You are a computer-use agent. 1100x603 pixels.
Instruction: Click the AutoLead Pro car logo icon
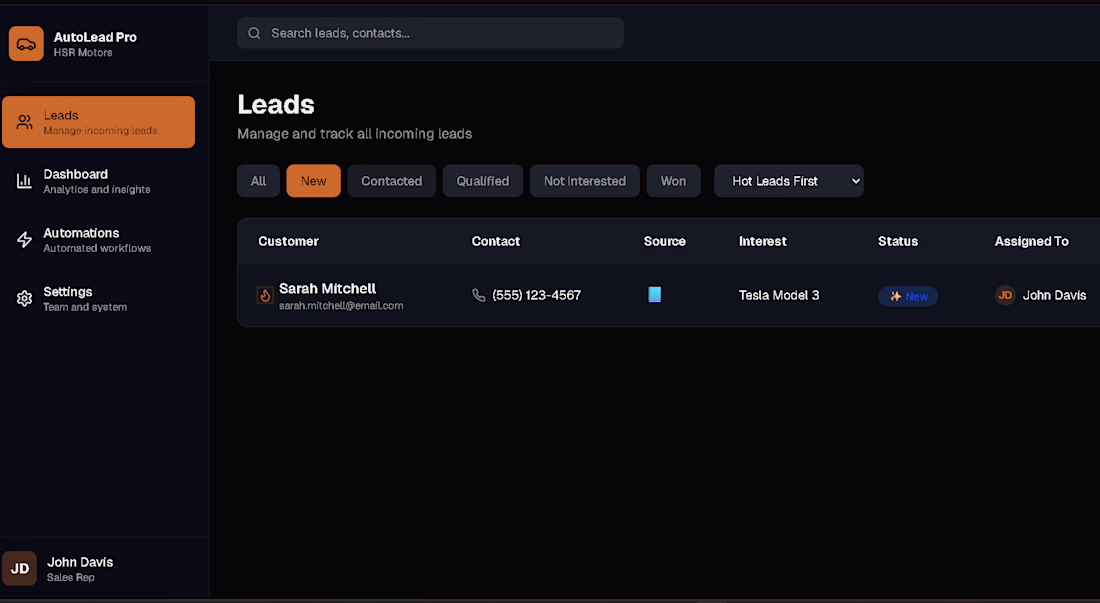26,43
